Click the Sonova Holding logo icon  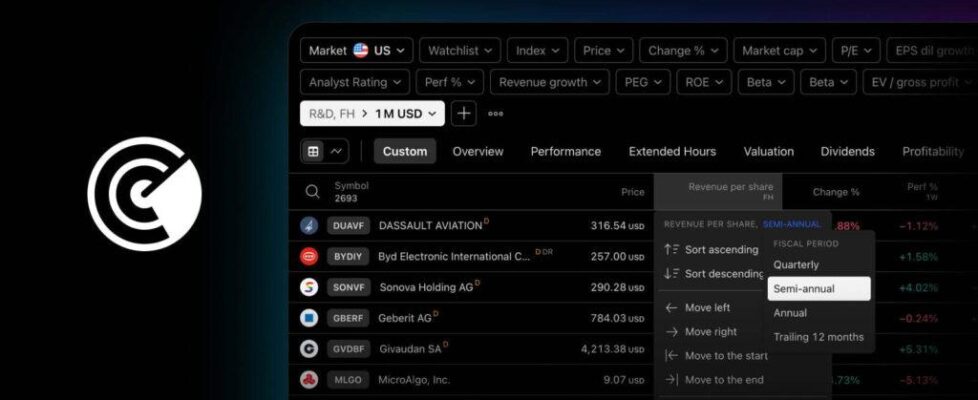[309, 287]
